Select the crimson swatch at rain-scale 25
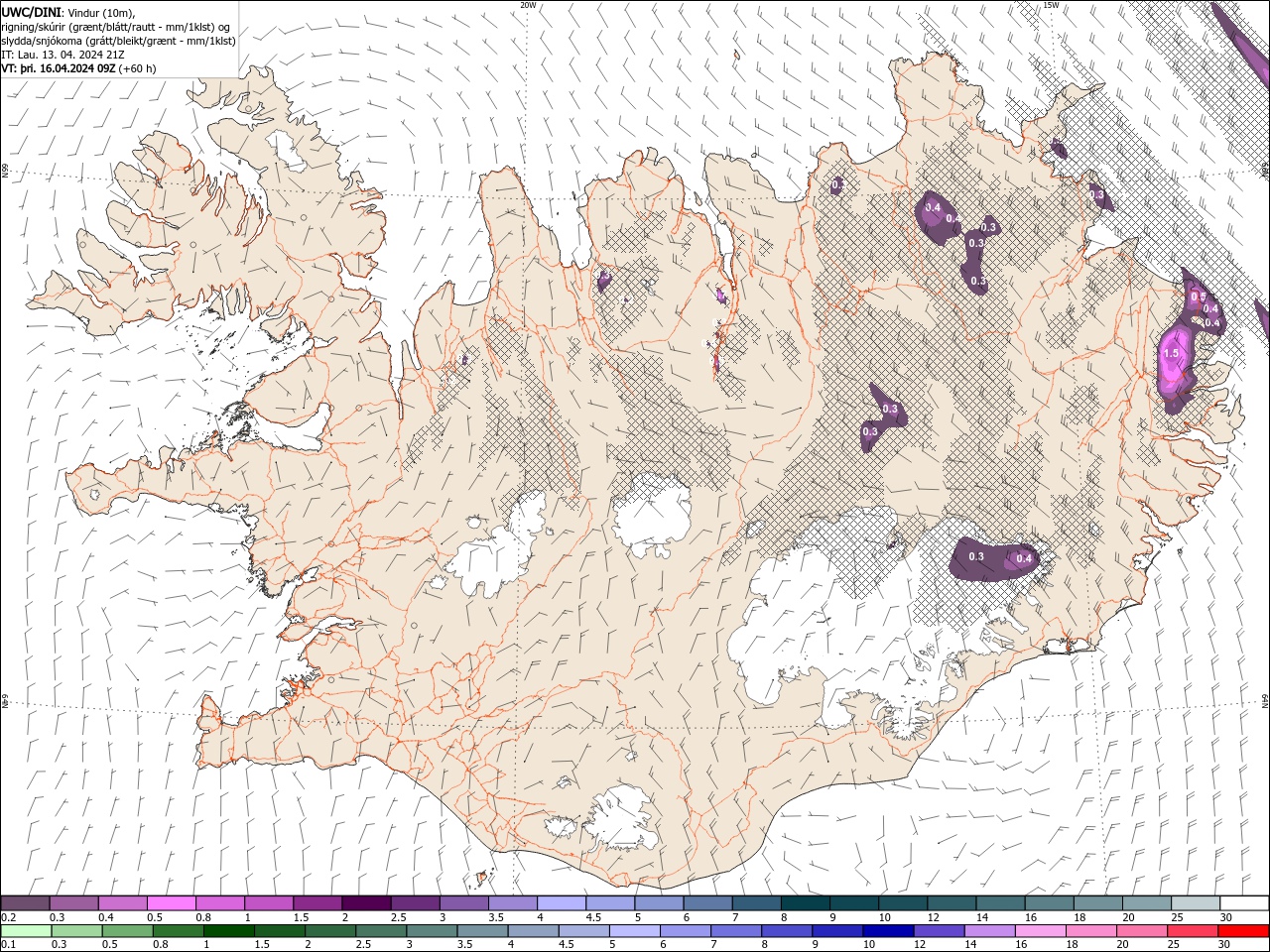 pos(1192,931)
